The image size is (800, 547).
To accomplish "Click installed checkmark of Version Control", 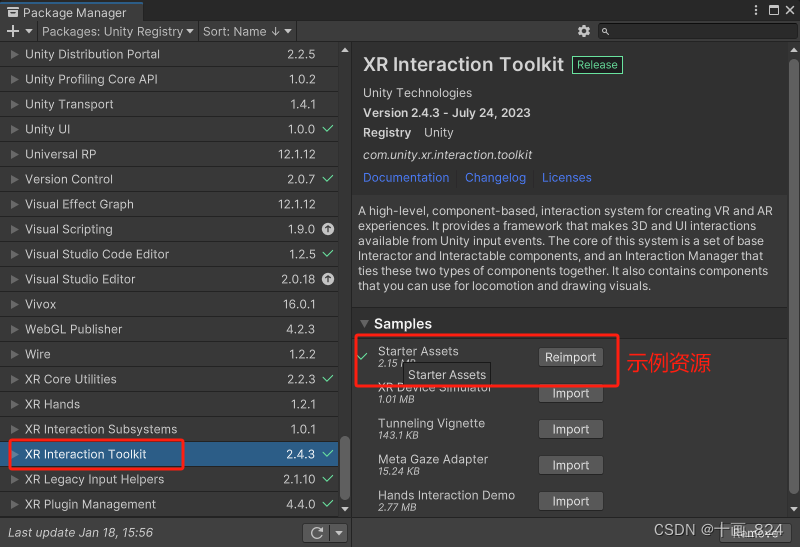I will tap(328, 179).
